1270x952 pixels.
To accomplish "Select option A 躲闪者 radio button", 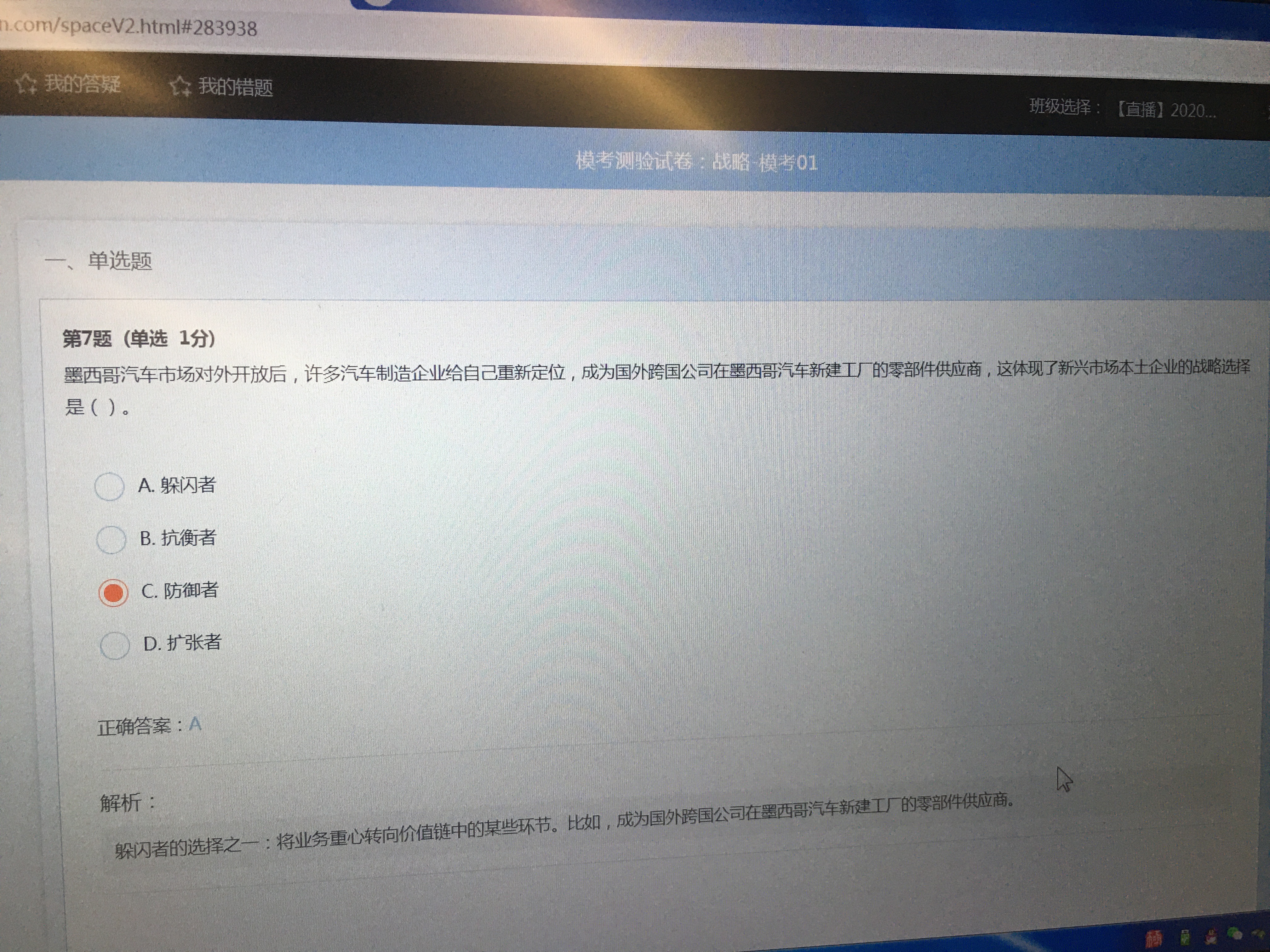I will coord(109,487).
